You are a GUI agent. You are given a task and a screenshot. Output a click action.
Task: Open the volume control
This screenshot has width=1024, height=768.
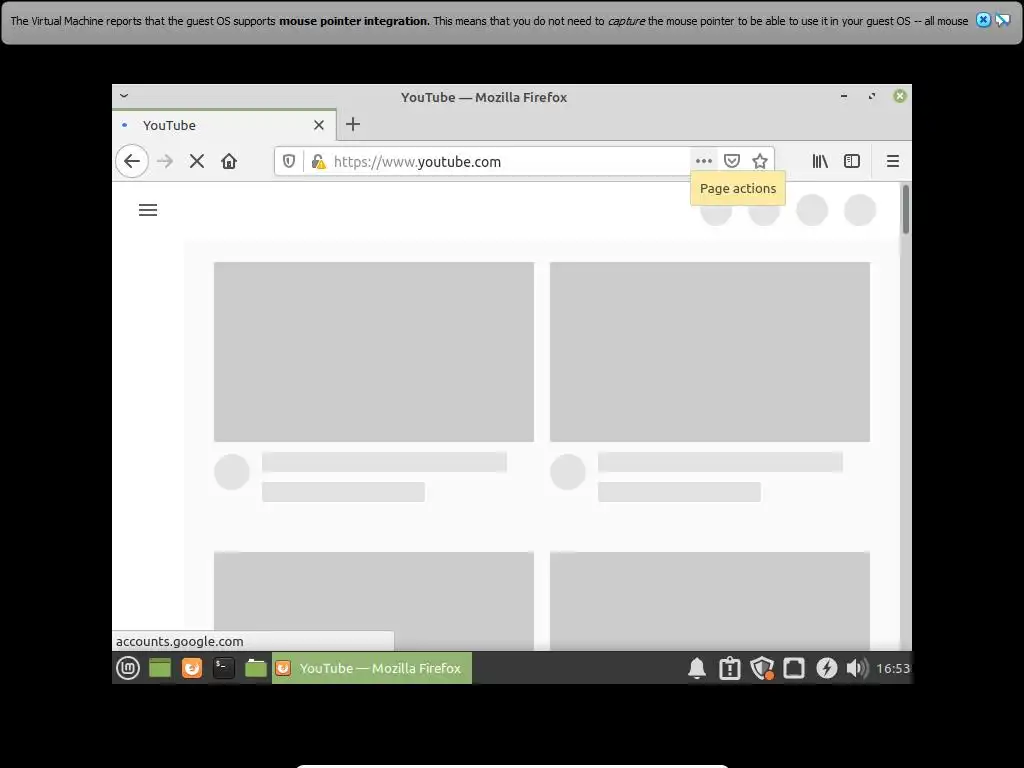(x=857, y=668)
